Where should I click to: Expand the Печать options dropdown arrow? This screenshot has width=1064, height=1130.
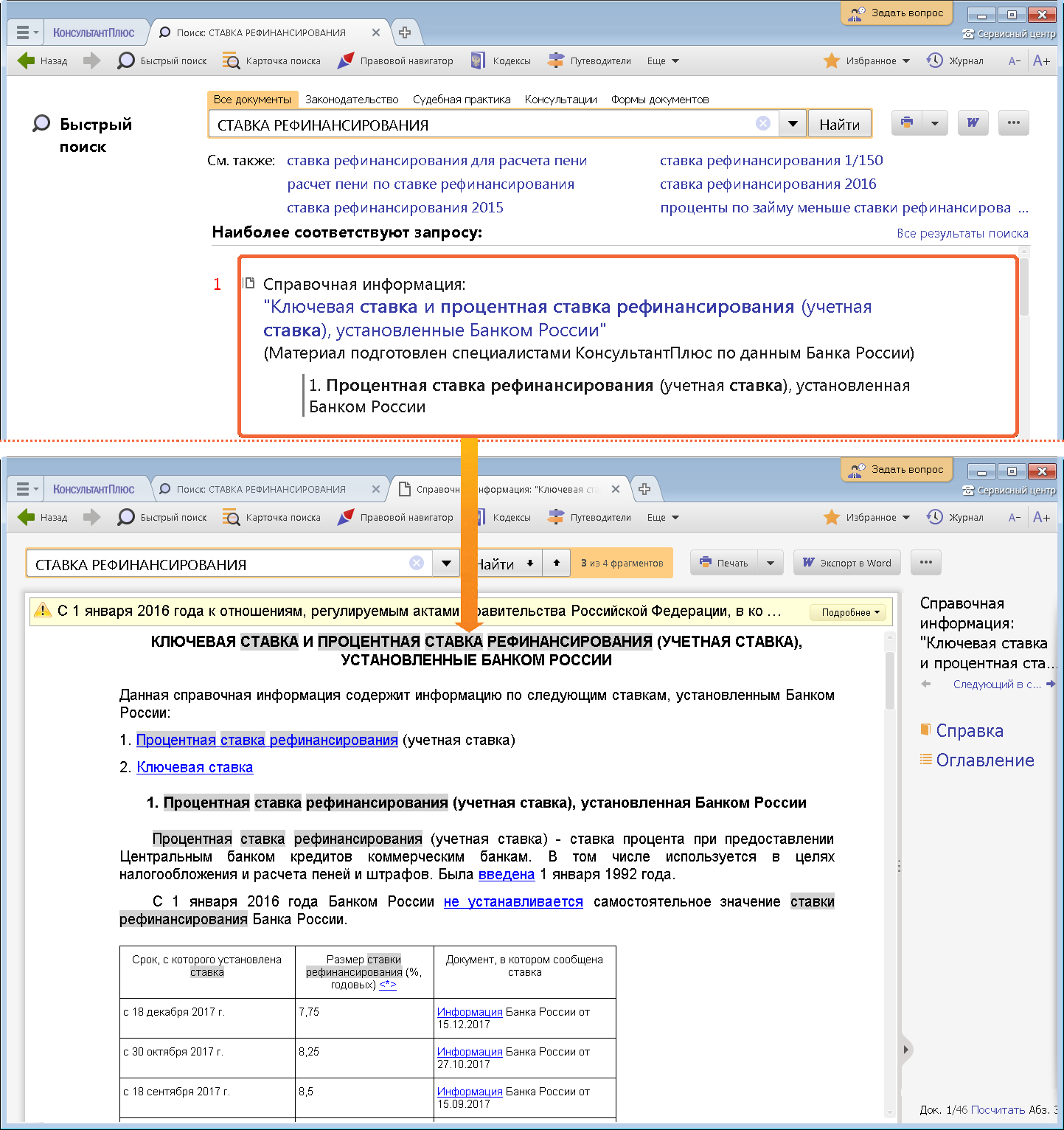coord(771,563)
